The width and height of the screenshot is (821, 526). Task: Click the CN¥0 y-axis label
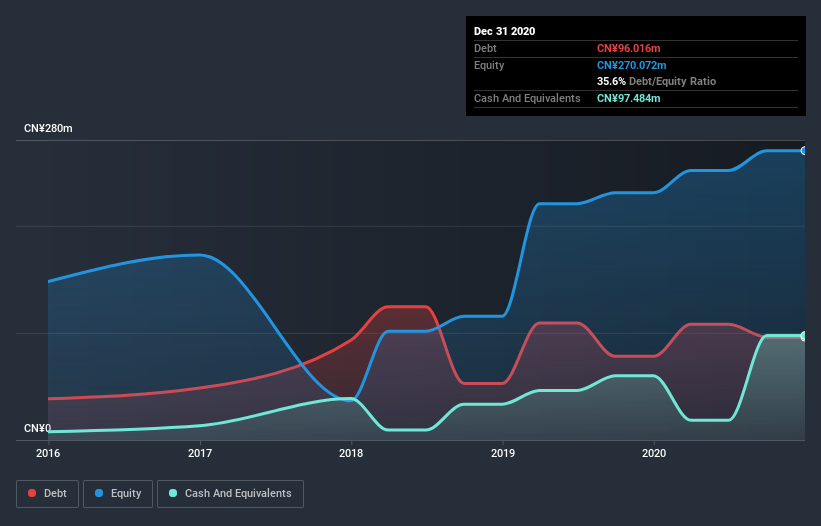(x=37, y=428)
